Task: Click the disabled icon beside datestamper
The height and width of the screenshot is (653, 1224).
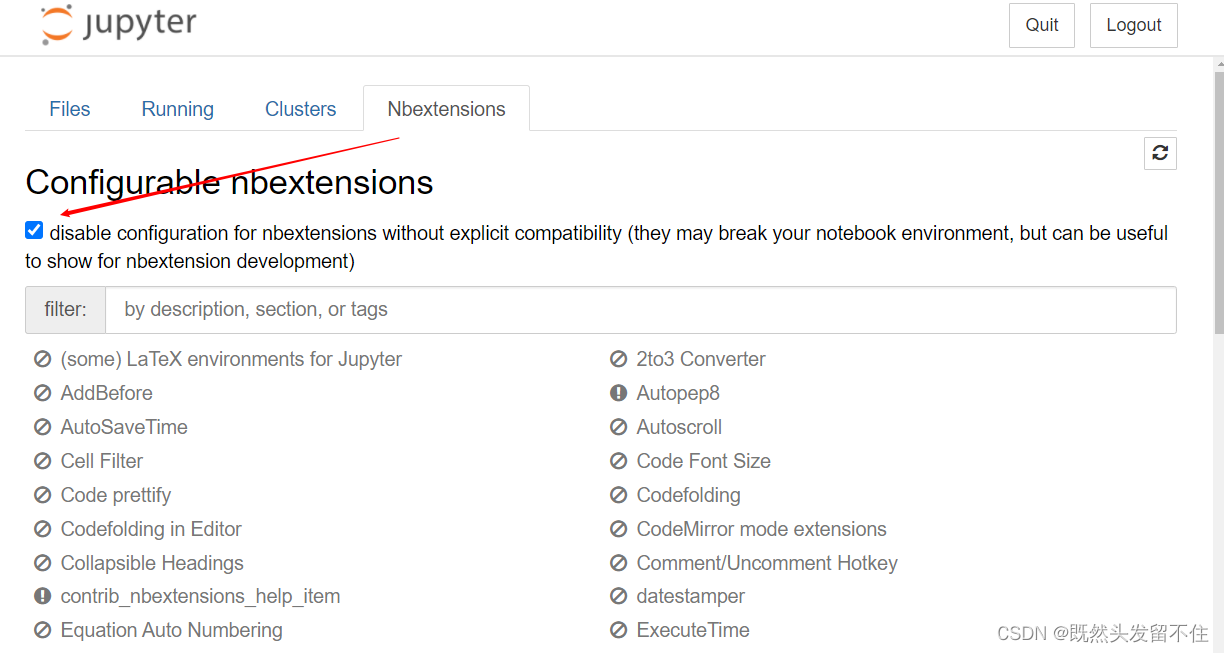Action: point(619,596)
